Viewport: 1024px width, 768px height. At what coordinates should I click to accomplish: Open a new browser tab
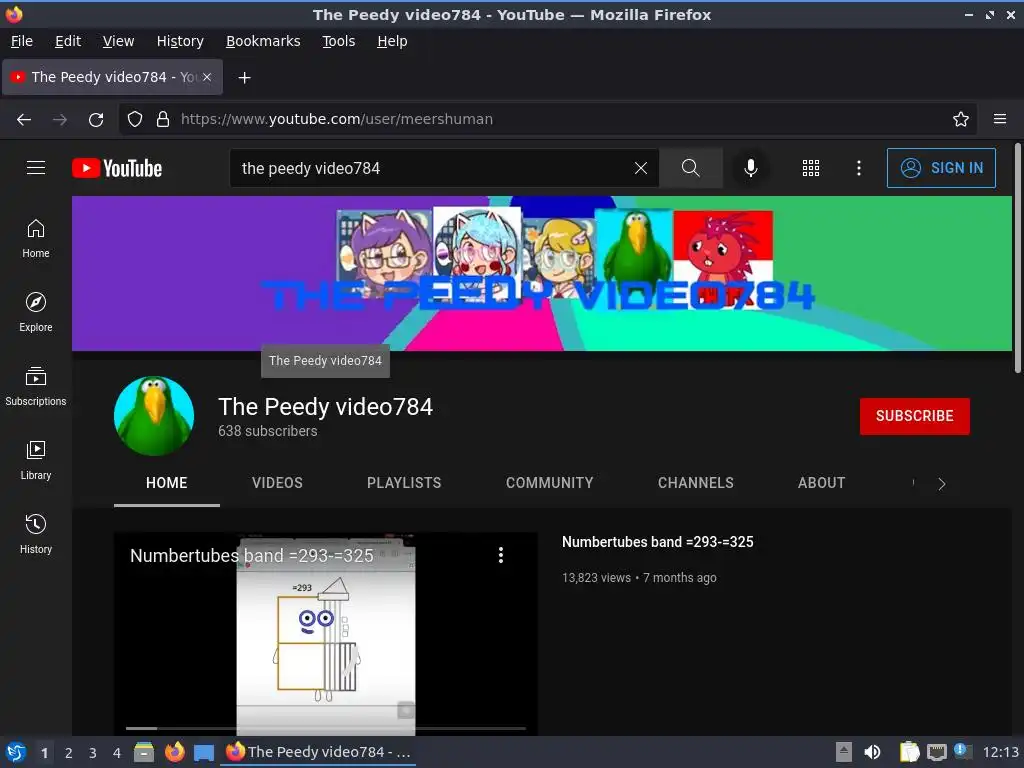pyautogui.click(x=244, y=78)
